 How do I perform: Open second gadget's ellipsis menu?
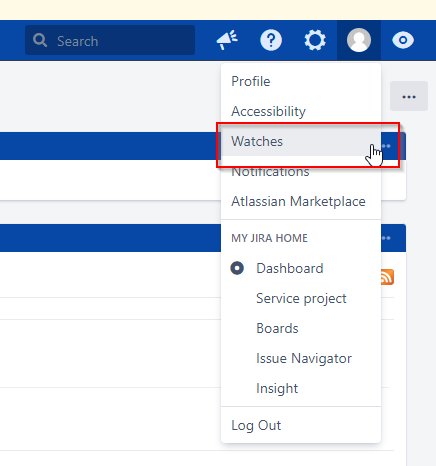pyautogui.click(x=386, y=238)
